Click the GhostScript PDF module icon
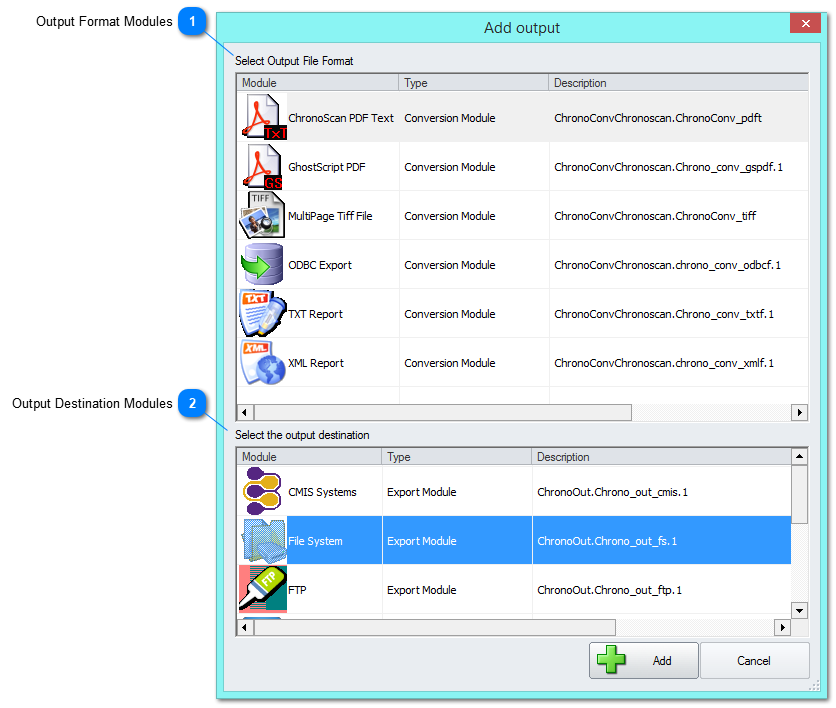836x708 pixels. (262, 166)
